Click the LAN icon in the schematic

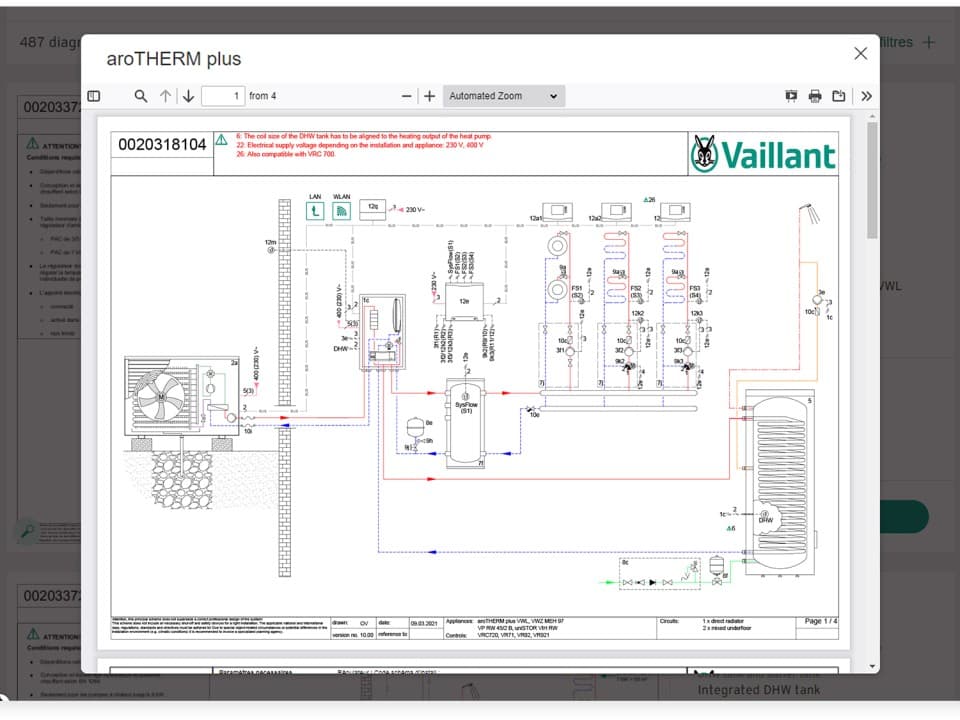pyautogui.click(x=315, y=211)
